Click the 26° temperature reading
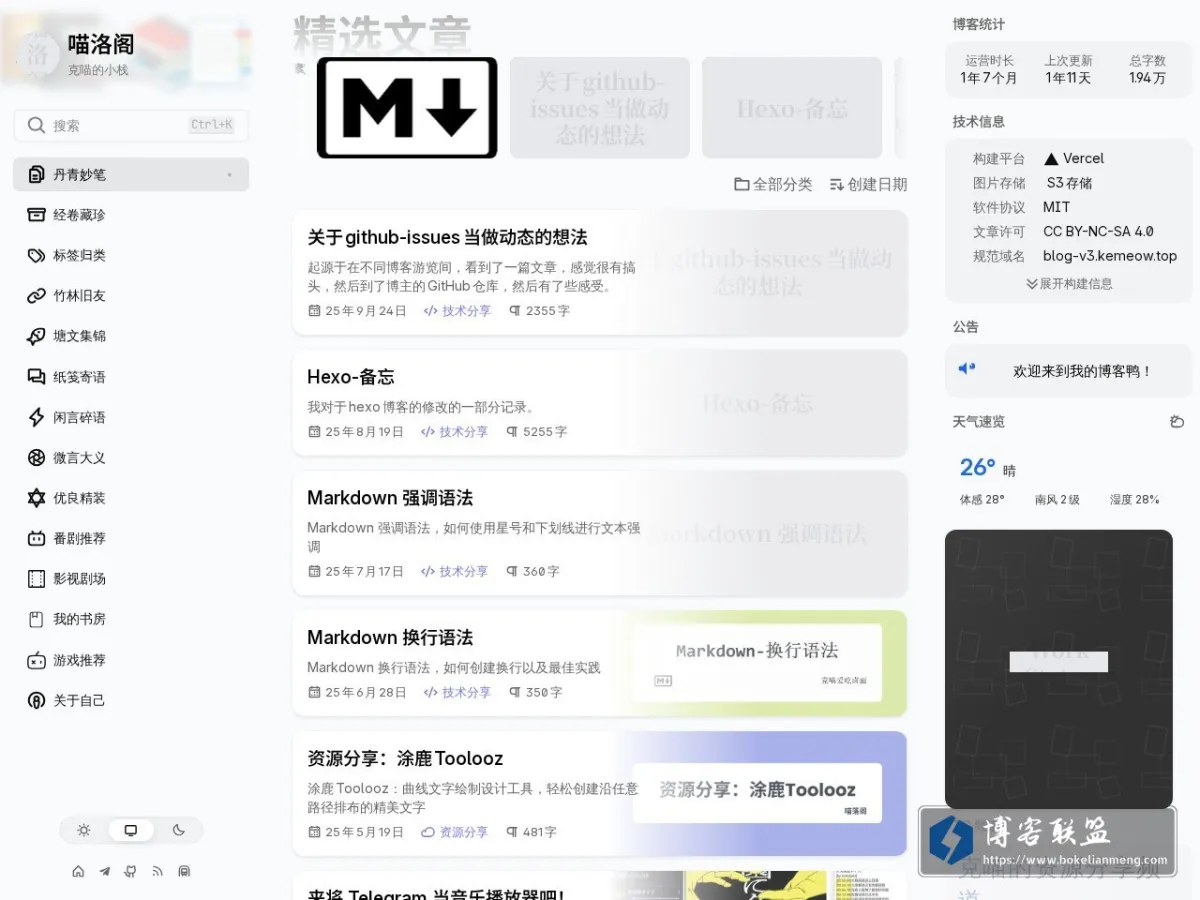The height and width of the screenshot is (900, 1200). [x=977, y=467]
